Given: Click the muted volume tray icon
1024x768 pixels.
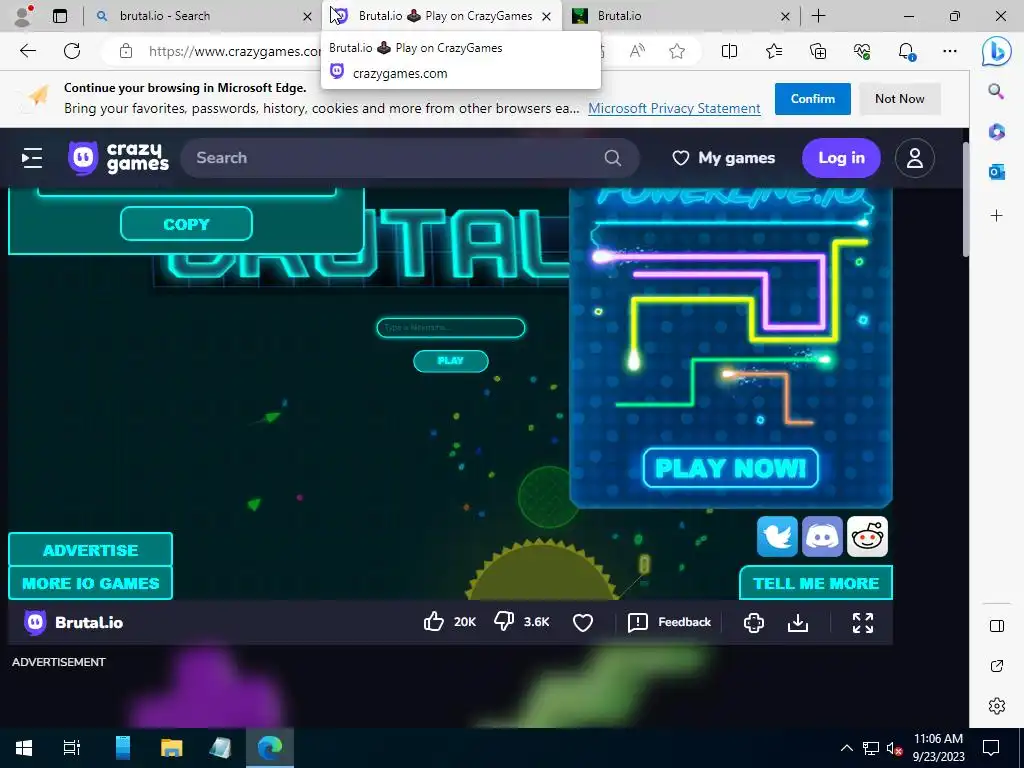Looking at the screenshot, I should (894, 748).
